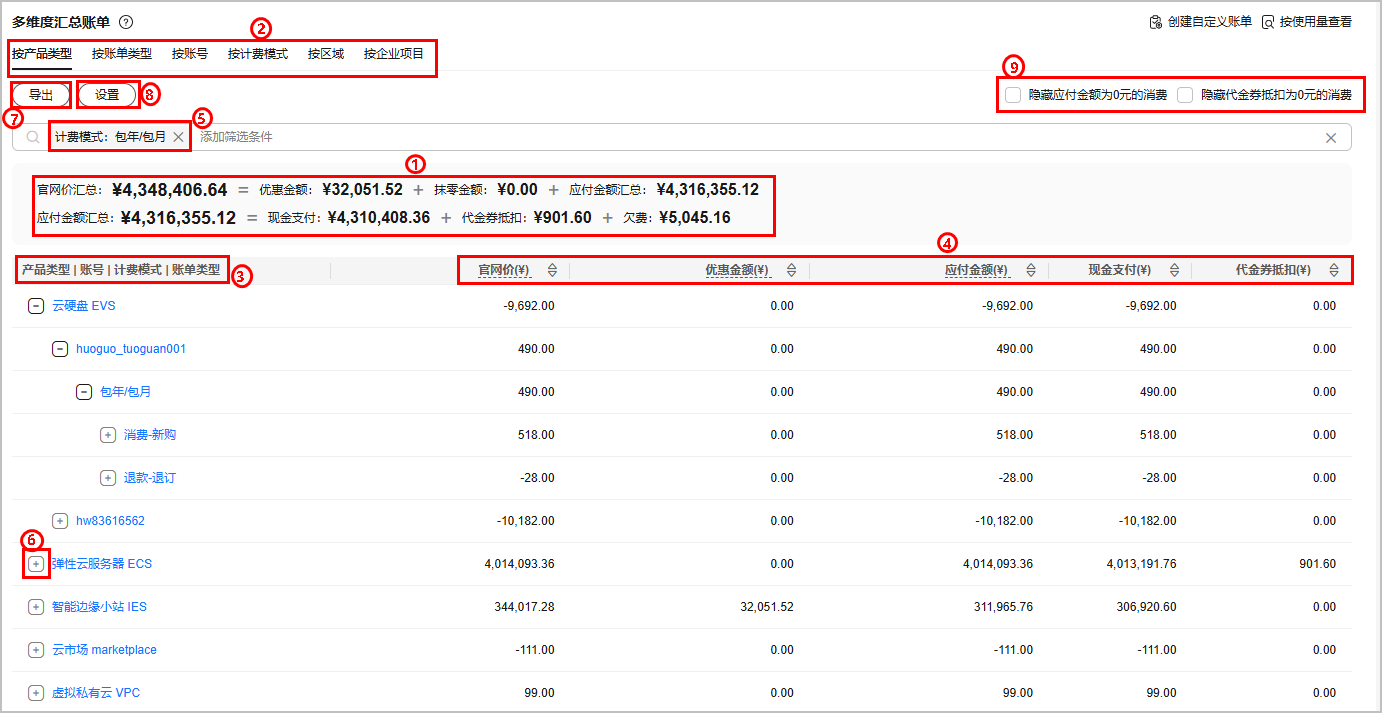Screen dimensions: 1382x713
Task: Switch to the 按账单类型 tab
Action: coord(121,54)
